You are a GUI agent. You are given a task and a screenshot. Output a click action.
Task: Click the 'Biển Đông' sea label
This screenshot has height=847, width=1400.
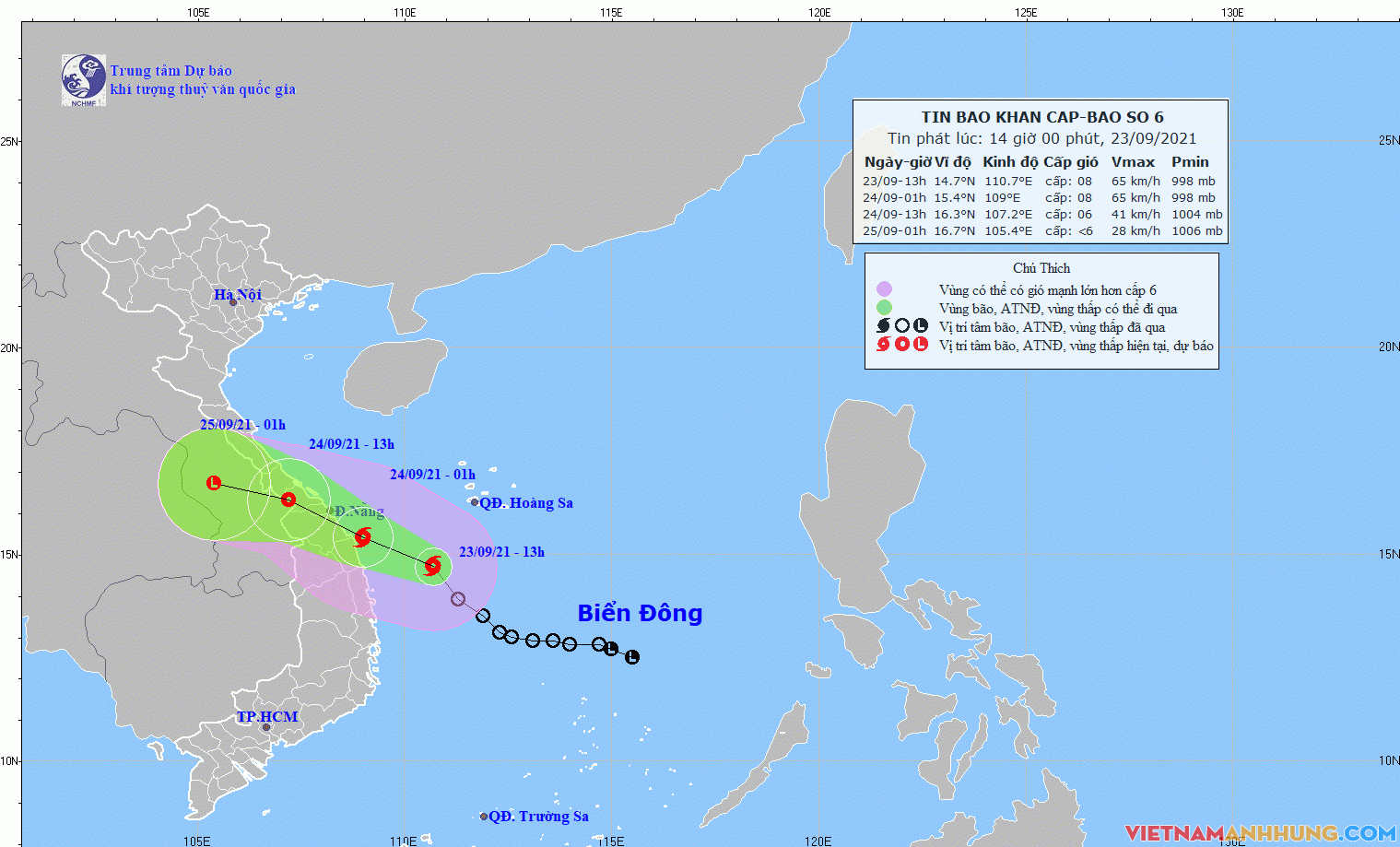tap(640, 613)
